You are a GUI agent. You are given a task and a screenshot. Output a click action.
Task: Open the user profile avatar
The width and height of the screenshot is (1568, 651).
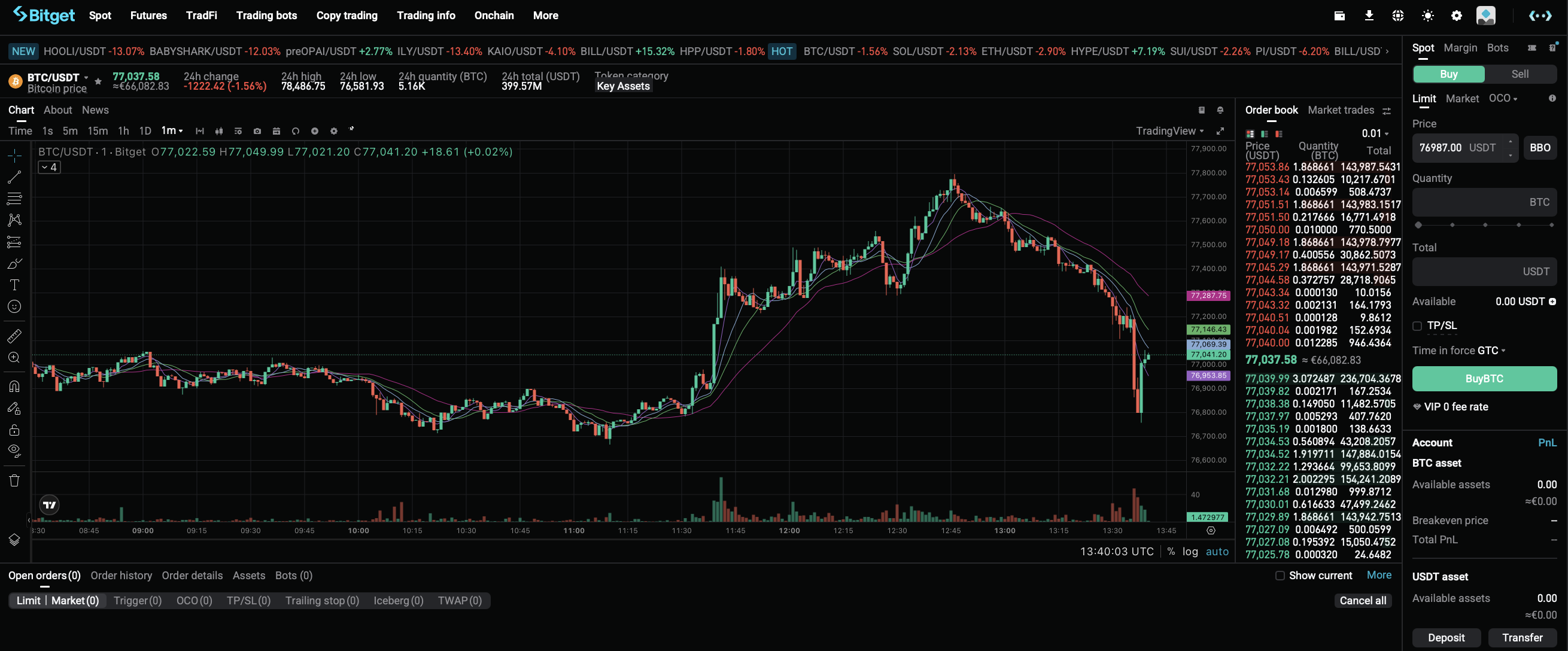coord(1486,16)
